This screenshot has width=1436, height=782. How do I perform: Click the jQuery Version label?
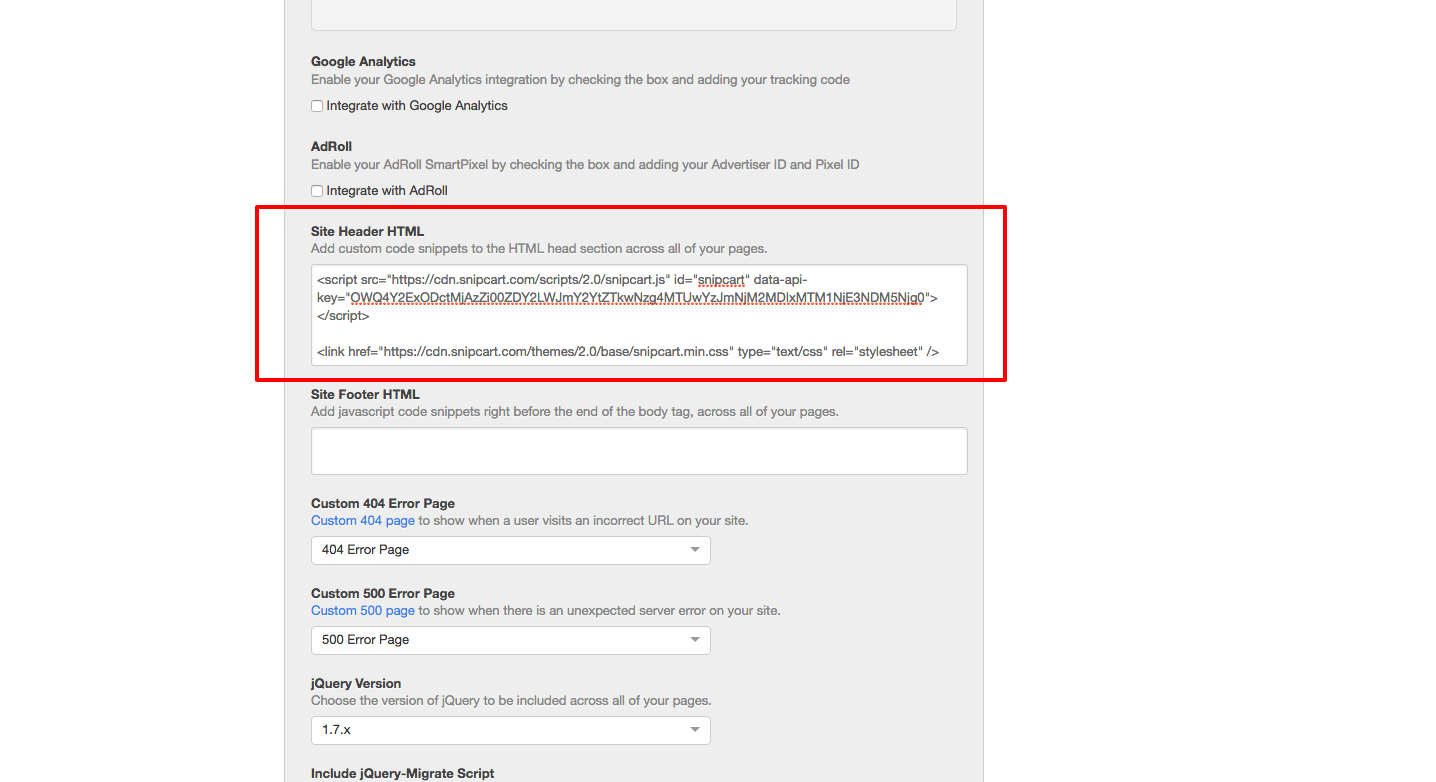356,684
